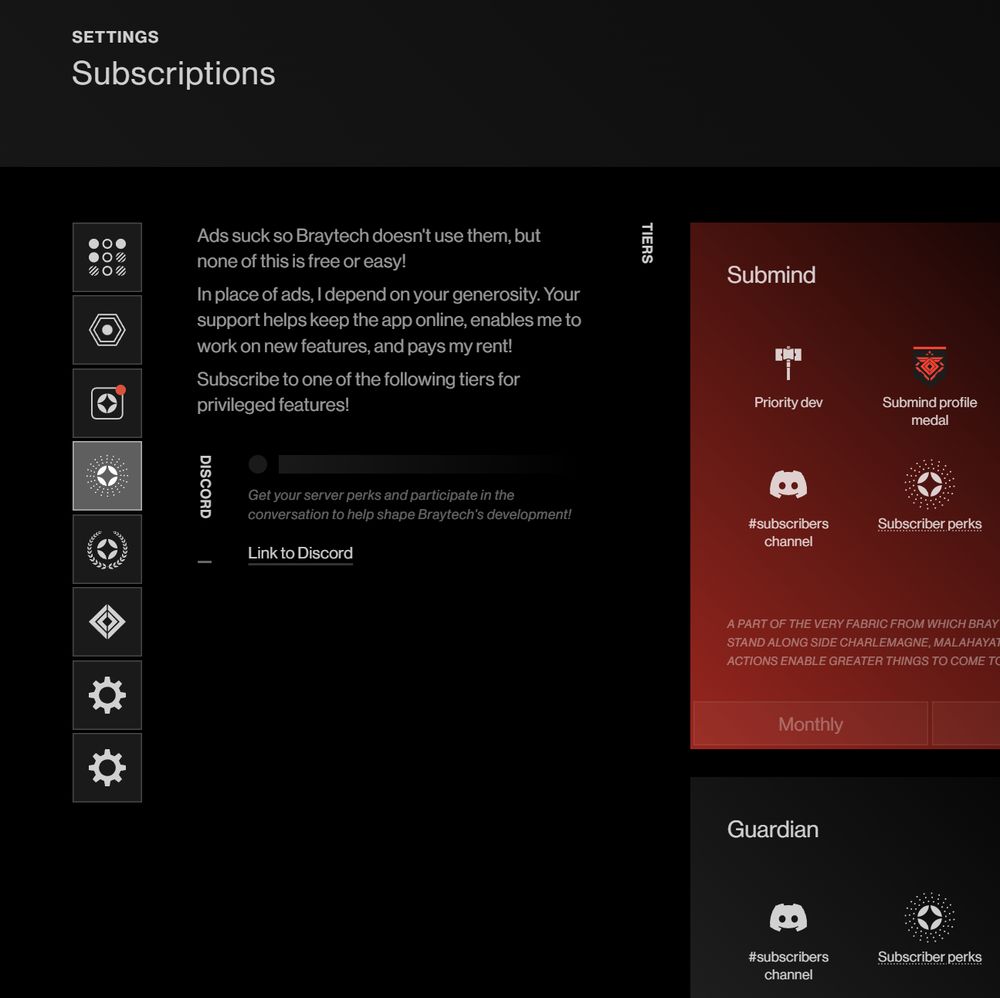Open the dots grid settings section icon
This screenshot has height=998, width=1000.
[107, 257]
